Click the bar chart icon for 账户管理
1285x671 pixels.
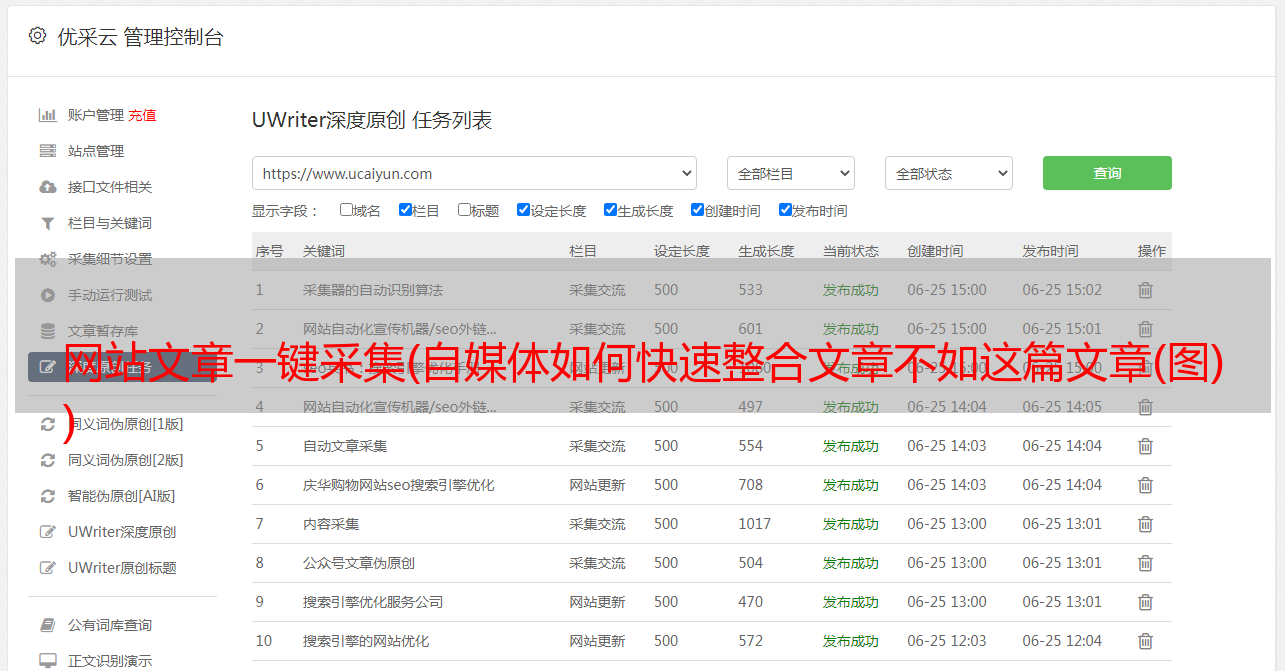point(47,115)
